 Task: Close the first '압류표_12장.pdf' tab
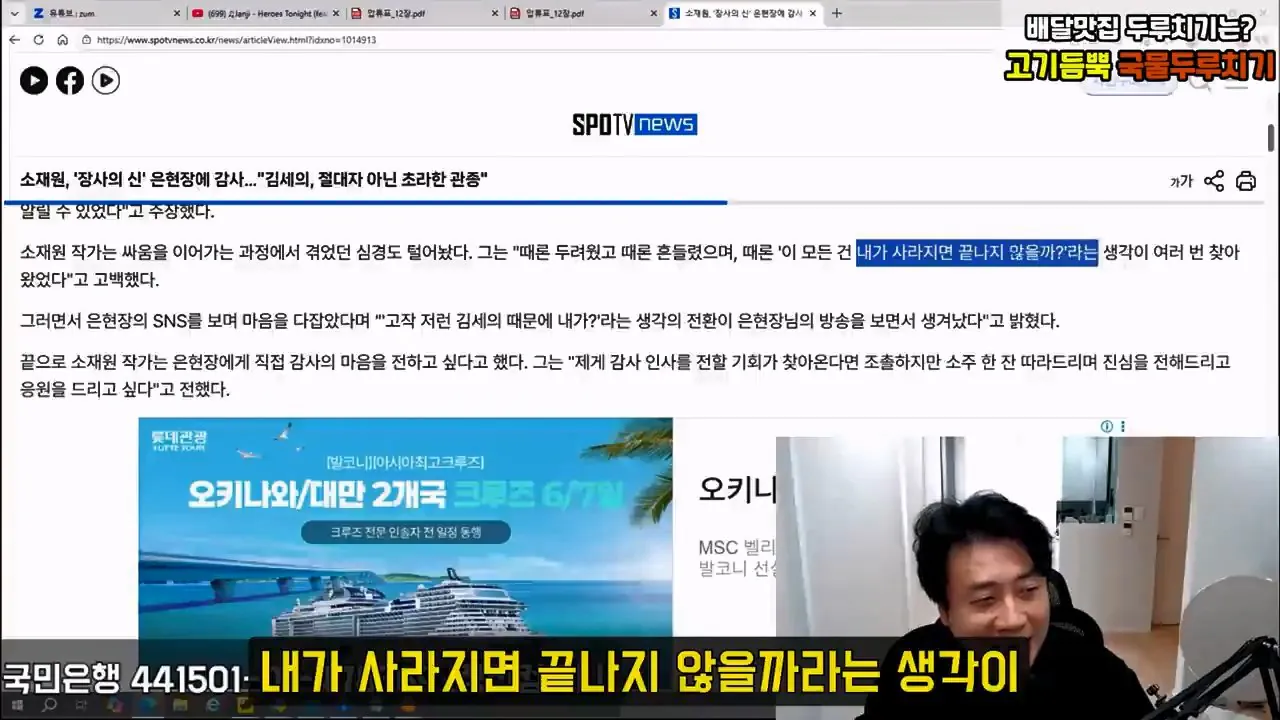click(495, 13)
